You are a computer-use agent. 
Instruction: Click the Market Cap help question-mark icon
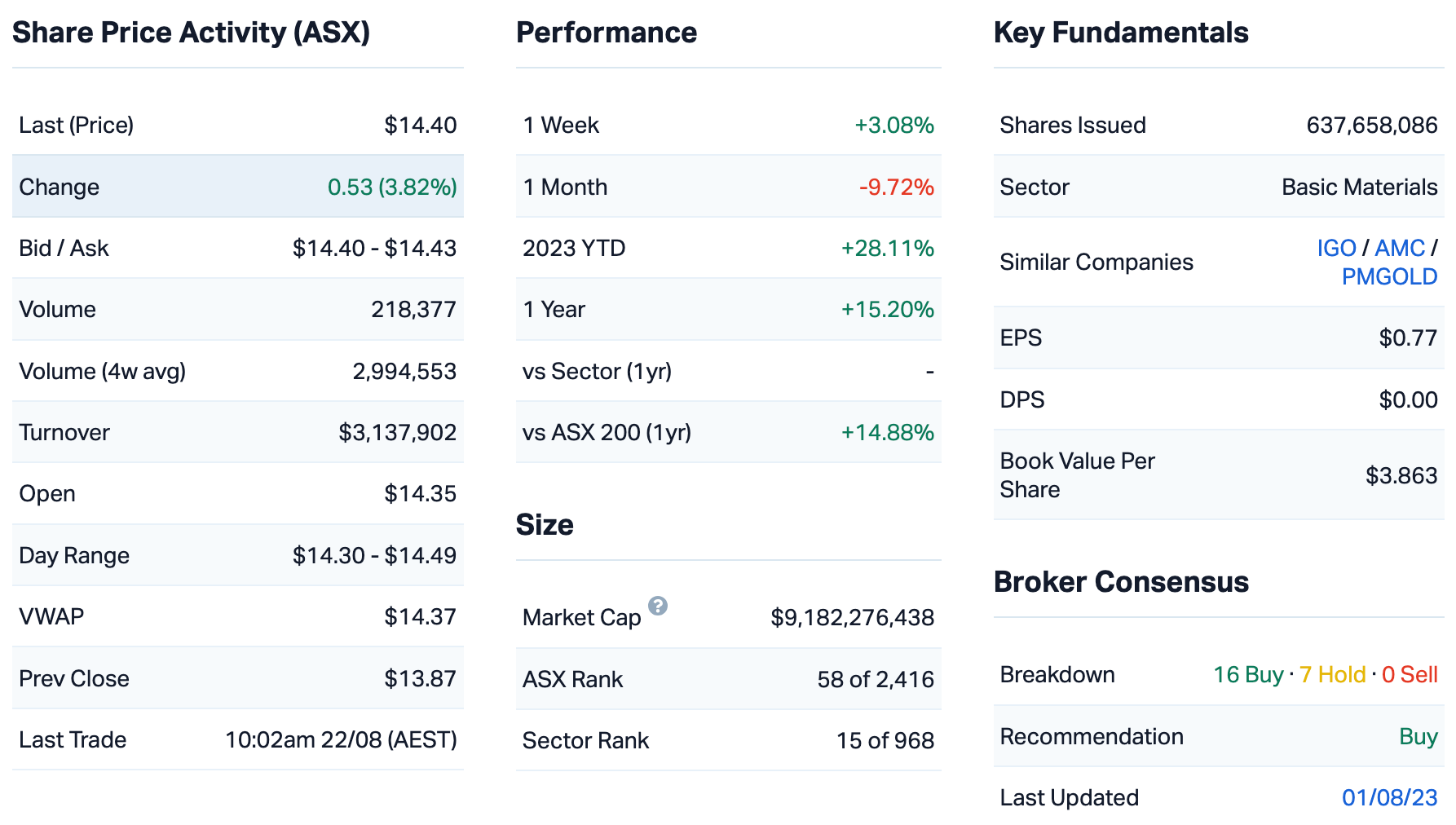click(658, 606)
